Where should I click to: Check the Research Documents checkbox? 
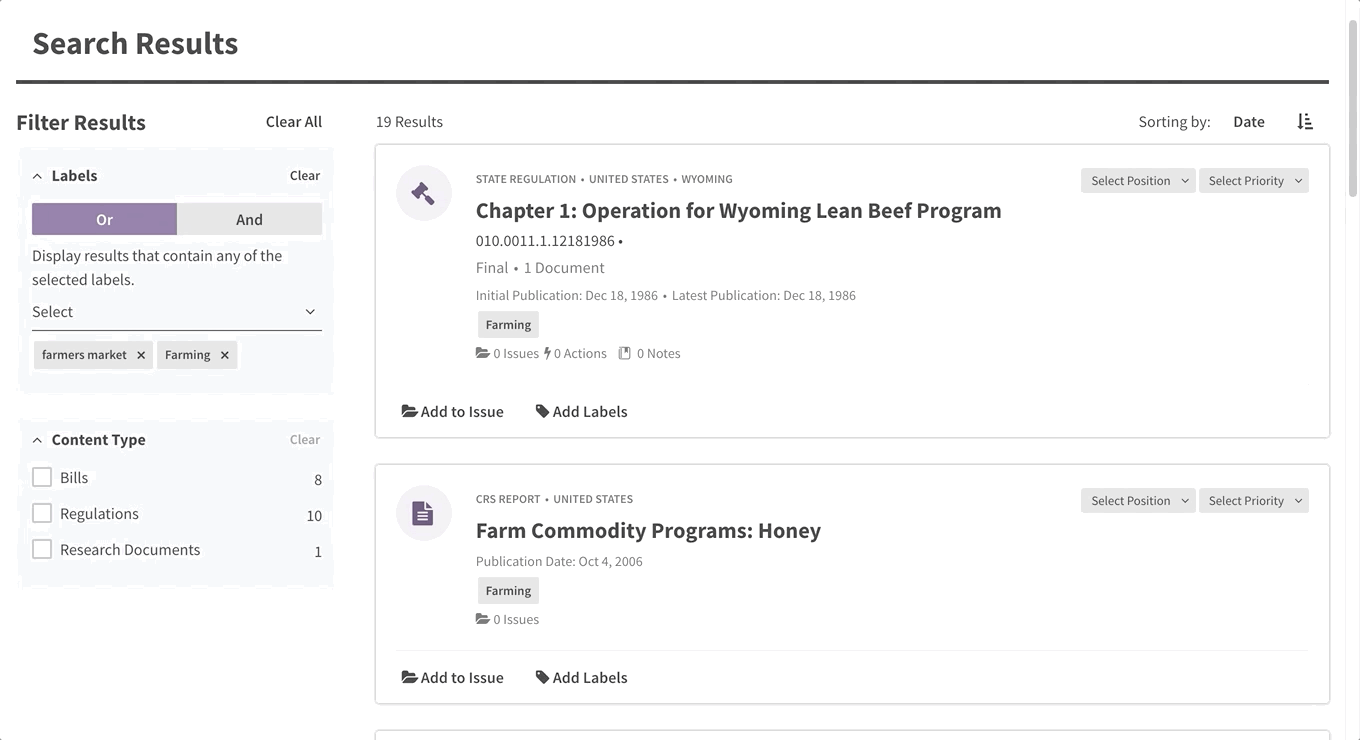42,549
